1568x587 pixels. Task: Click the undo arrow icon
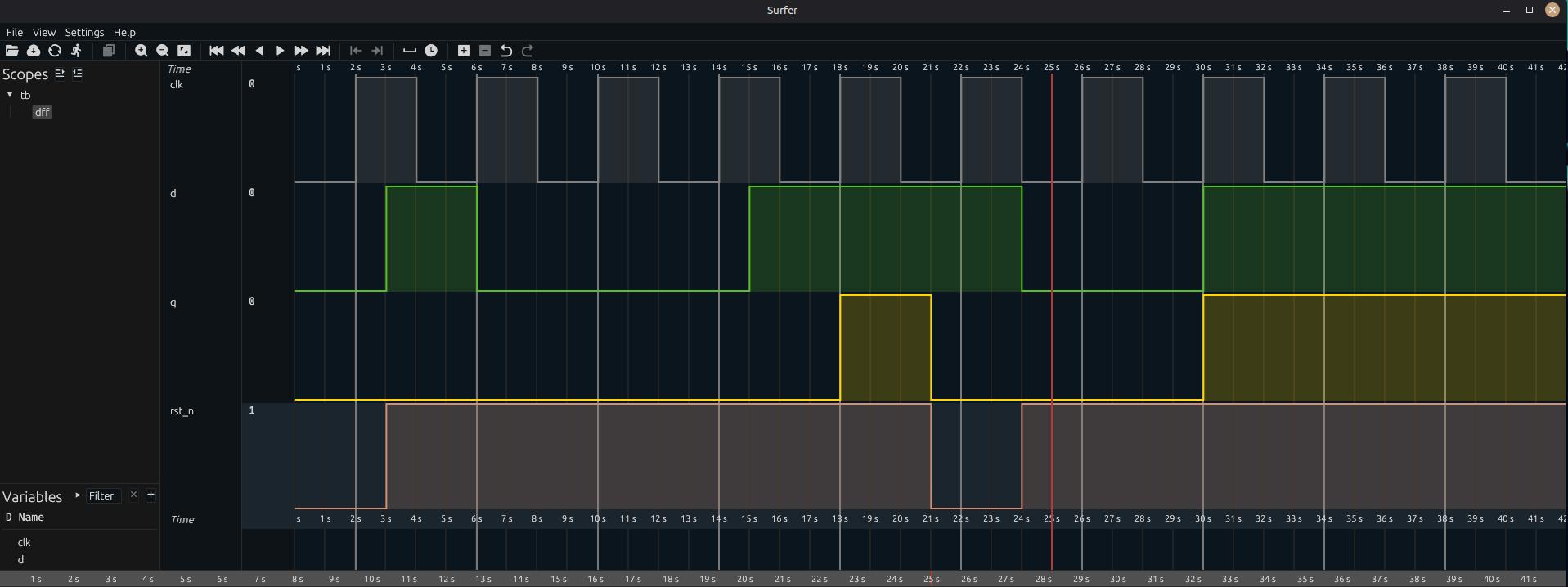506,51
